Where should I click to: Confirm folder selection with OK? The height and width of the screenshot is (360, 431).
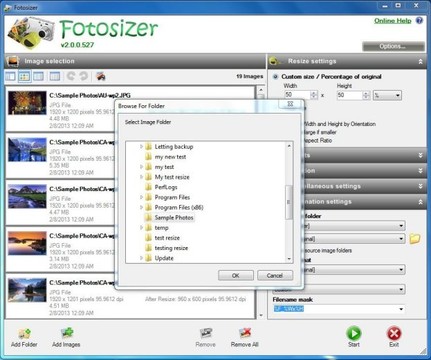point(236,275)
